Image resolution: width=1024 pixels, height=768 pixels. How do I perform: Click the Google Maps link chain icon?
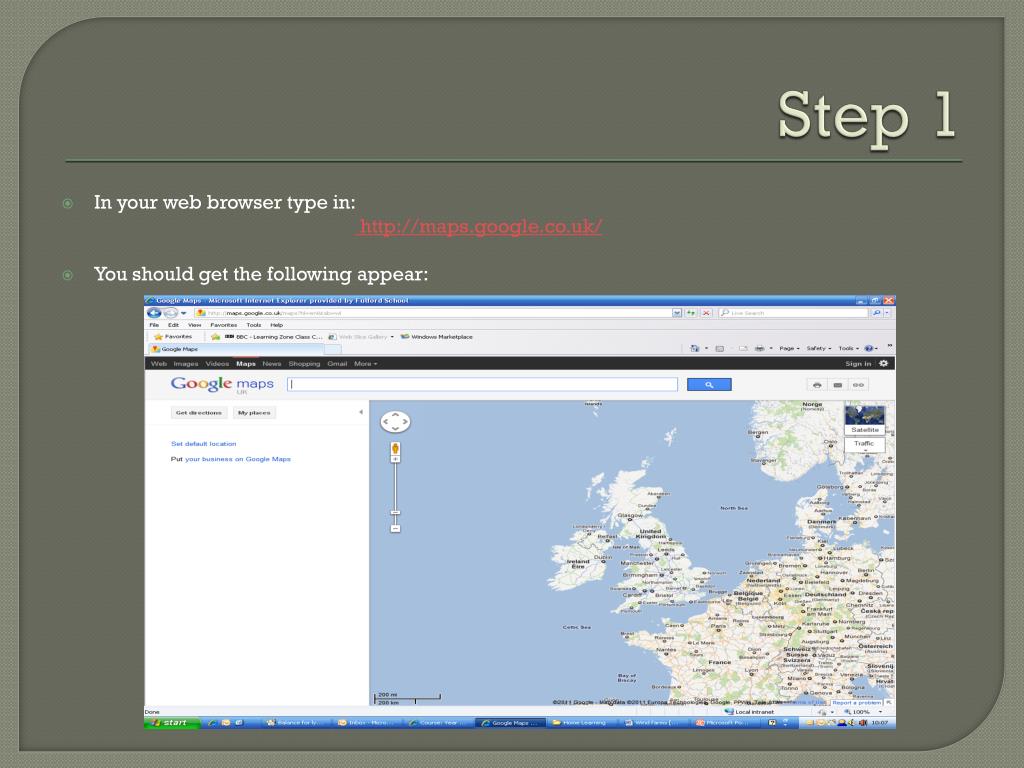click(x=858, y=385)
